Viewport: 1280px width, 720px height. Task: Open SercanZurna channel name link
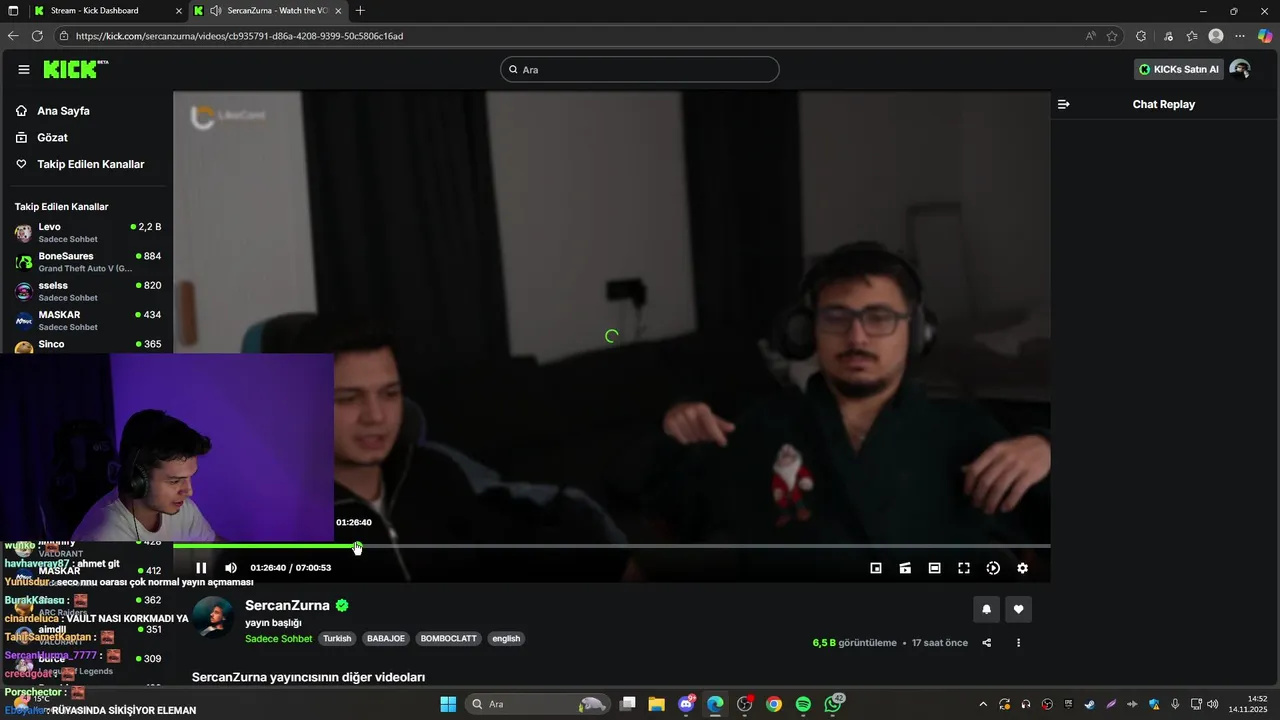(x=287, y=605)
